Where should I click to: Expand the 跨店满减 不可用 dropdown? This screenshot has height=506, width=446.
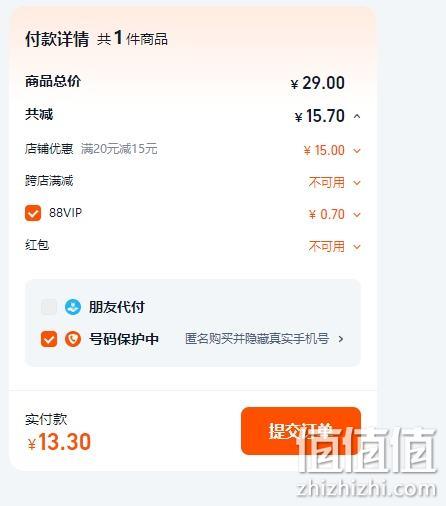pyautogui.click(x=357, y=183)
